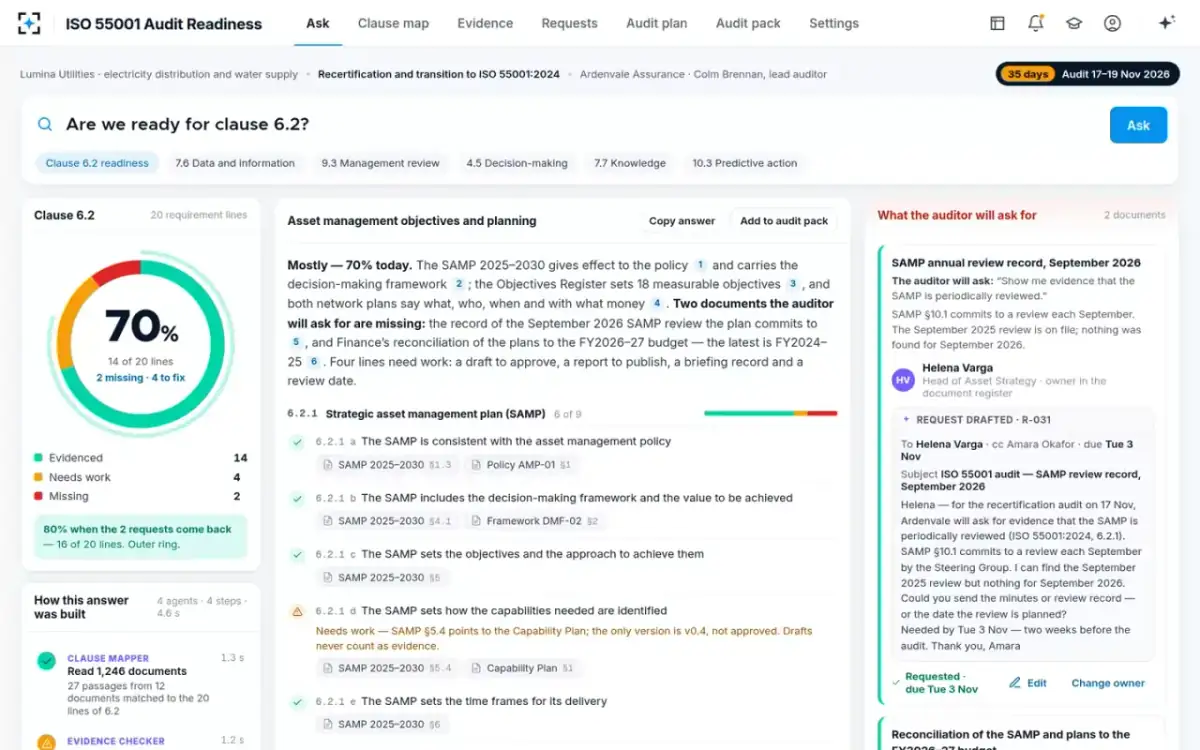Click the green check icon for line 6.2.1 a

pyautogui.click(x=297, y=442)
